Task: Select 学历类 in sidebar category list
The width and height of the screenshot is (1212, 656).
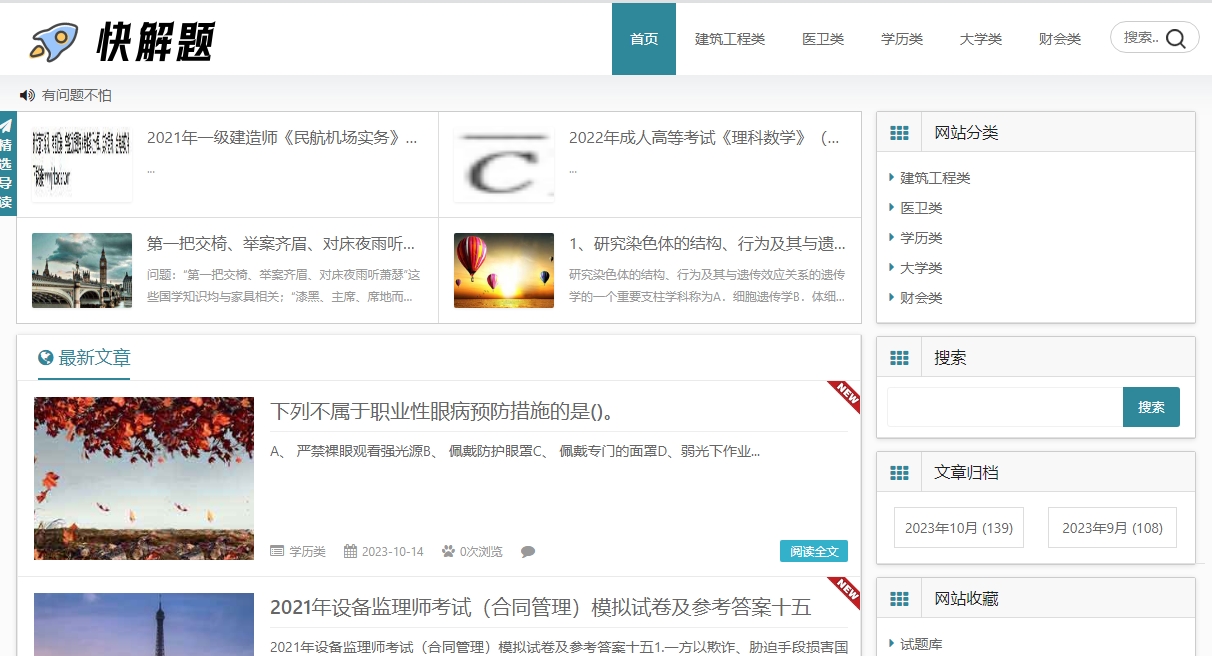Action: point(921,238)
